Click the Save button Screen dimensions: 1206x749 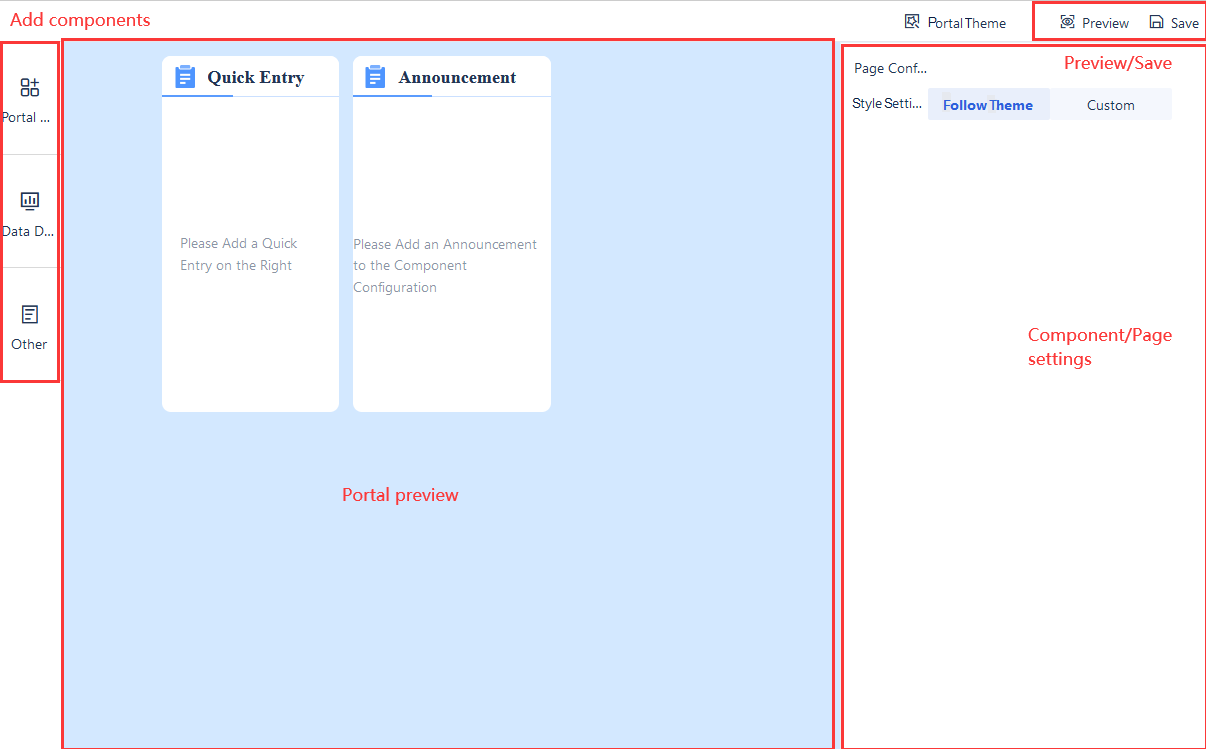(1181, 21)
